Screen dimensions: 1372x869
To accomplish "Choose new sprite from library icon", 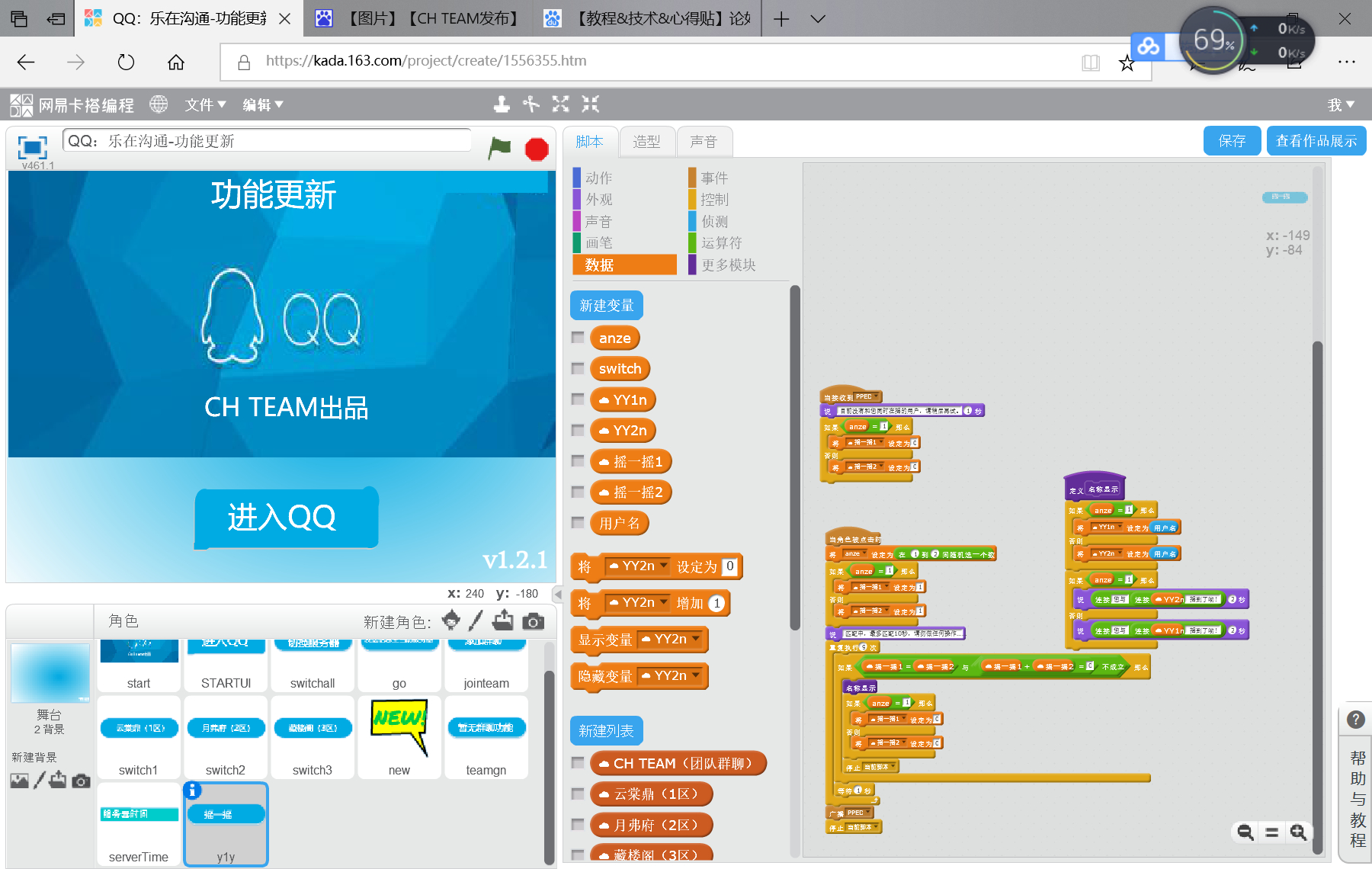I will click(x=451, y=620).
